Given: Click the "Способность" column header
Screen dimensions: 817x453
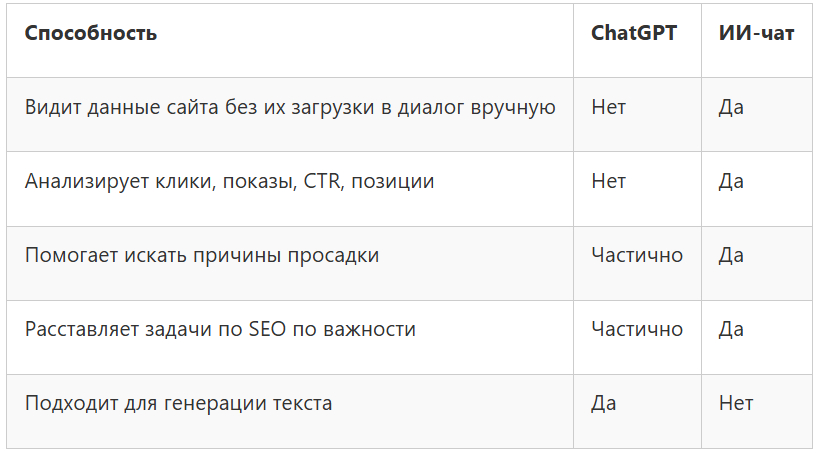Looking at the screenshot, I should (91, 33).
